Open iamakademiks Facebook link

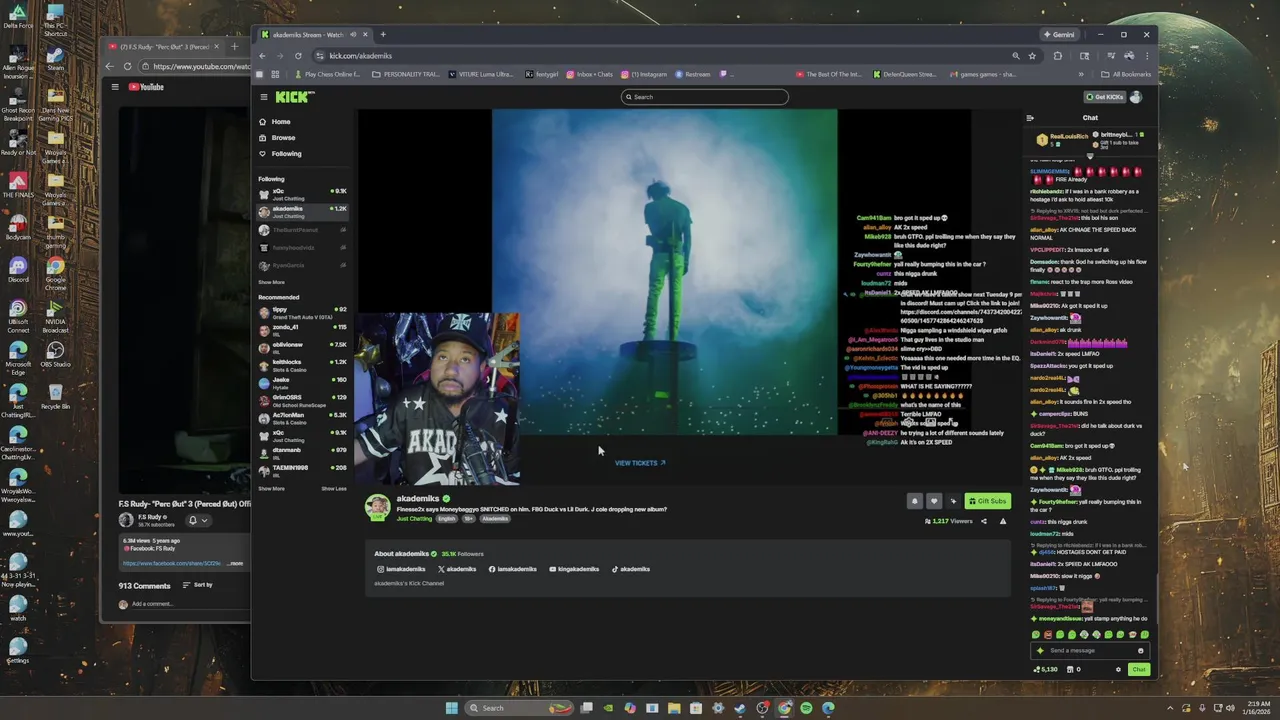coord(513,569)
